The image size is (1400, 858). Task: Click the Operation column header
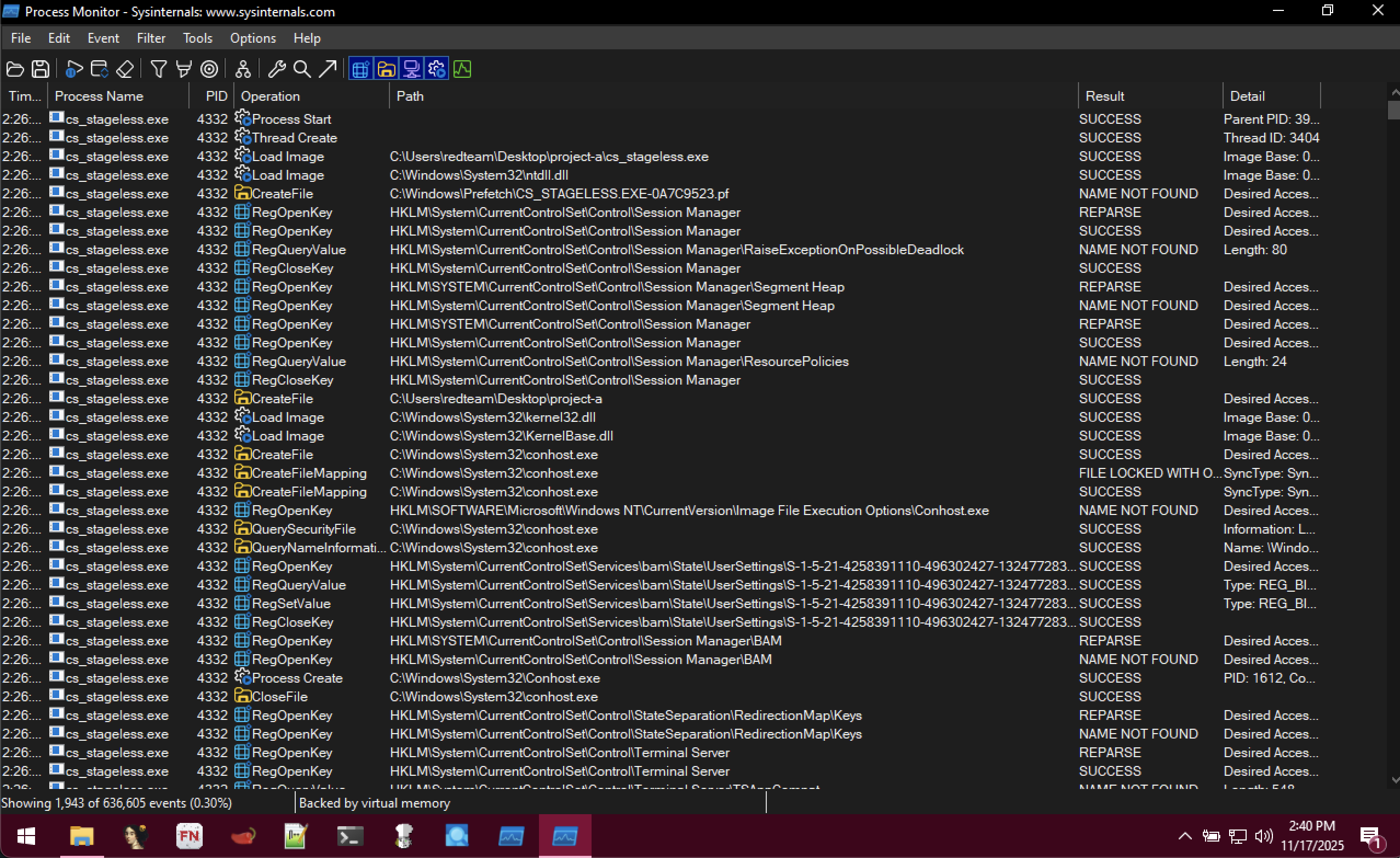coord(311,96)
